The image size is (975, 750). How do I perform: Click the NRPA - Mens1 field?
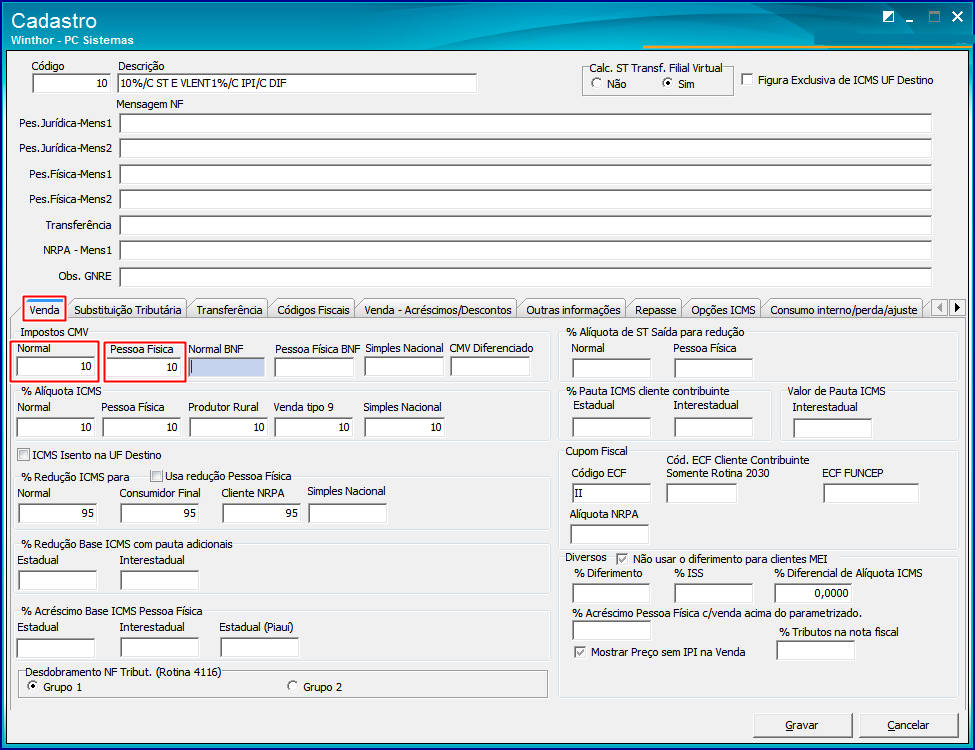coord(526,250)
